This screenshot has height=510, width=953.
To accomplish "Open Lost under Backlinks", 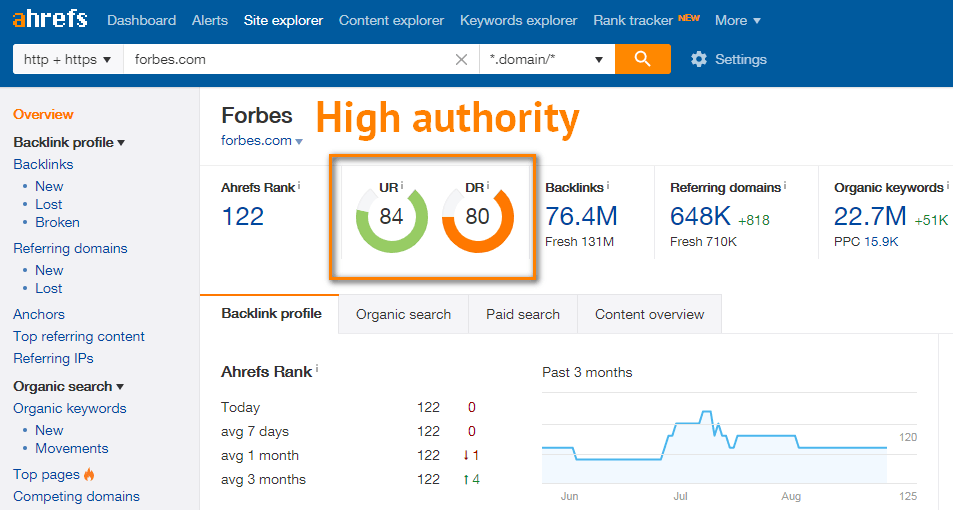I will pos(49,204).
